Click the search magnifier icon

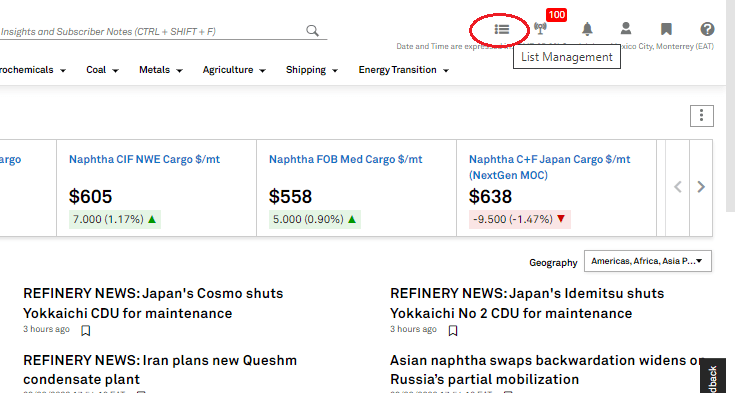(x=313, y=31)
